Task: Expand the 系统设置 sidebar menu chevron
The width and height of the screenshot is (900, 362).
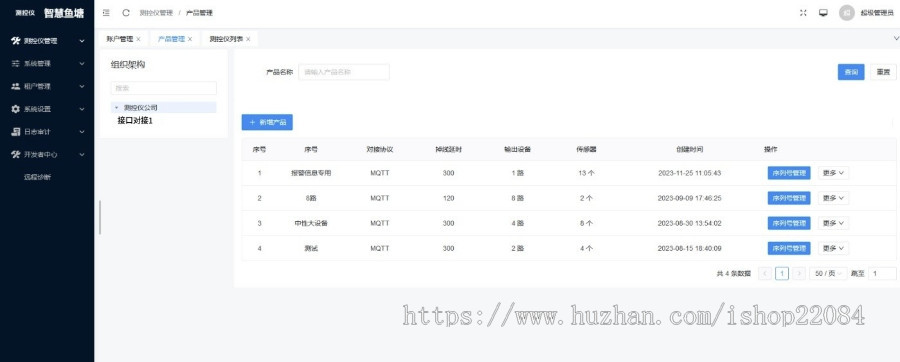Action: click(x=82, y=109)
